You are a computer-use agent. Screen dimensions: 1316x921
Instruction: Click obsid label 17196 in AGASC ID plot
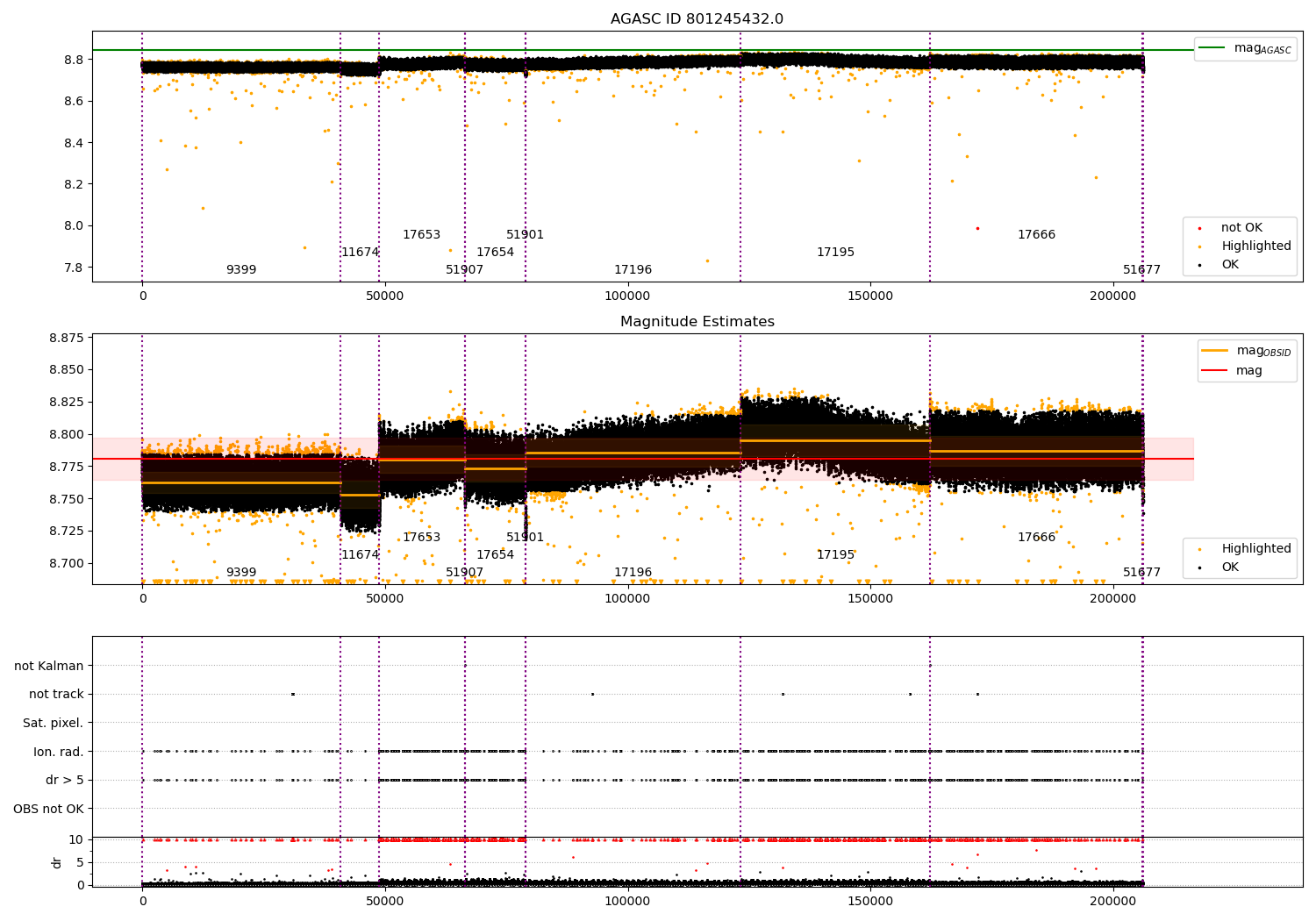tap(633, 270)
